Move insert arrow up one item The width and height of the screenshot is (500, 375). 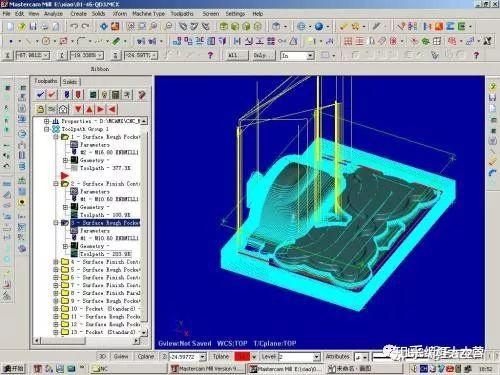click(x=89, y=109)
